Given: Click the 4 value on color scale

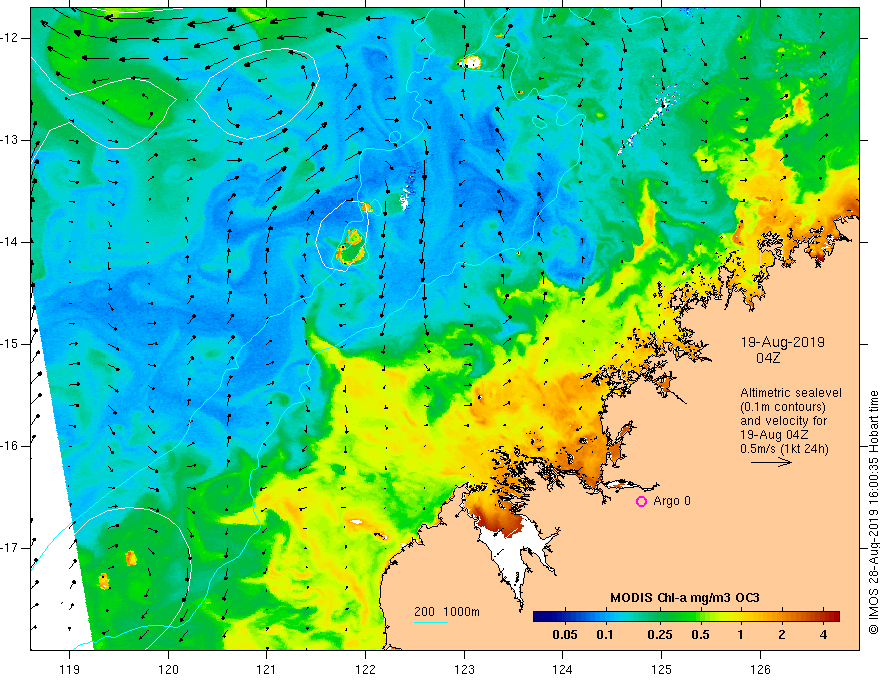Looking at the screenshot, I should tap(823, 635).
